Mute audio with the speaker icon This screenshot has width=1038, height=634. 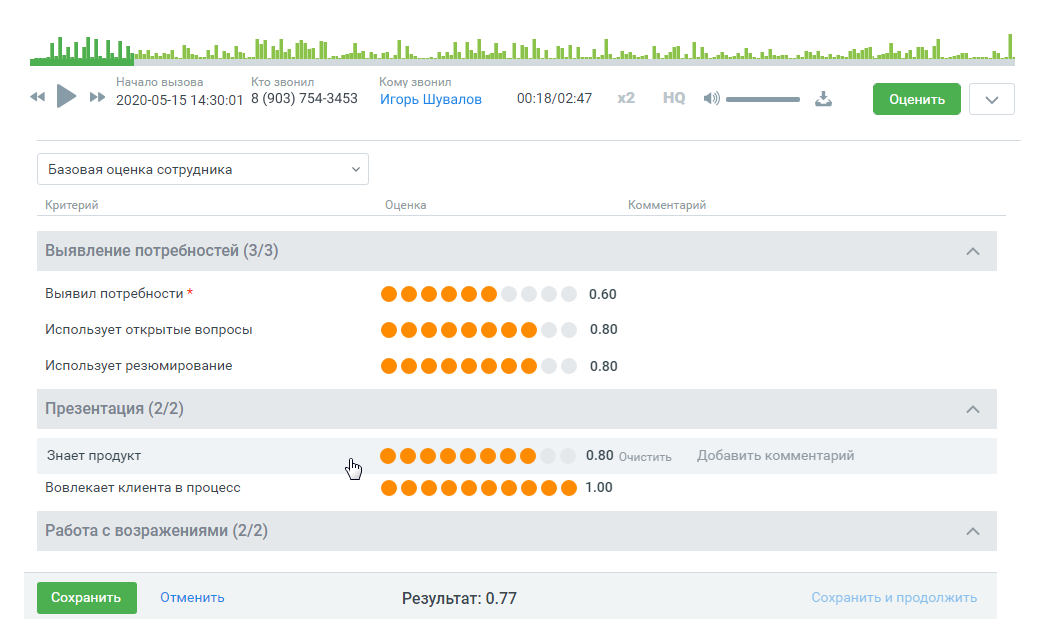(711, 98)
